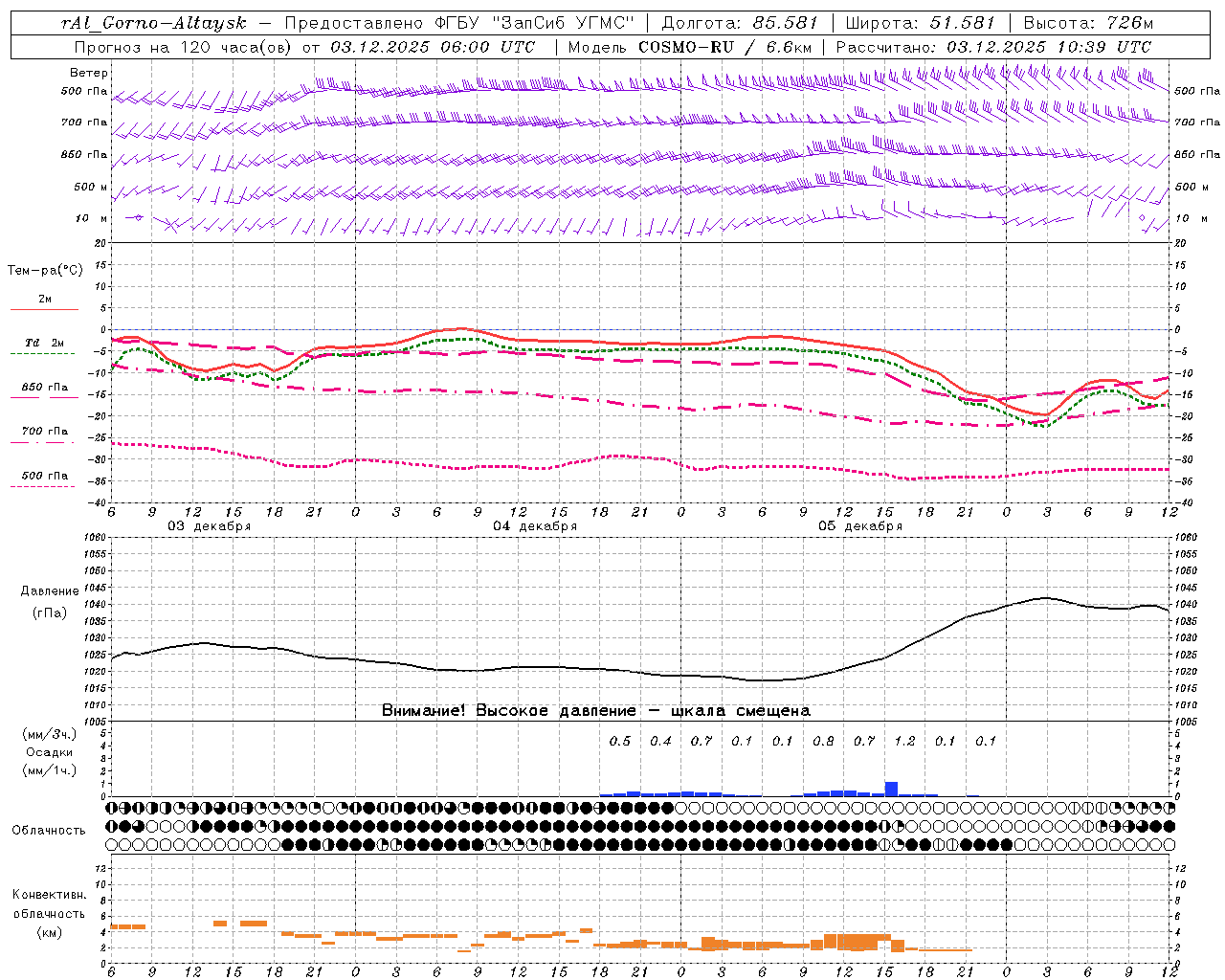Click the Ветер wind section label
This screenshot has width=1225, height=980.
pyautogui.click(x=89, y=73)
